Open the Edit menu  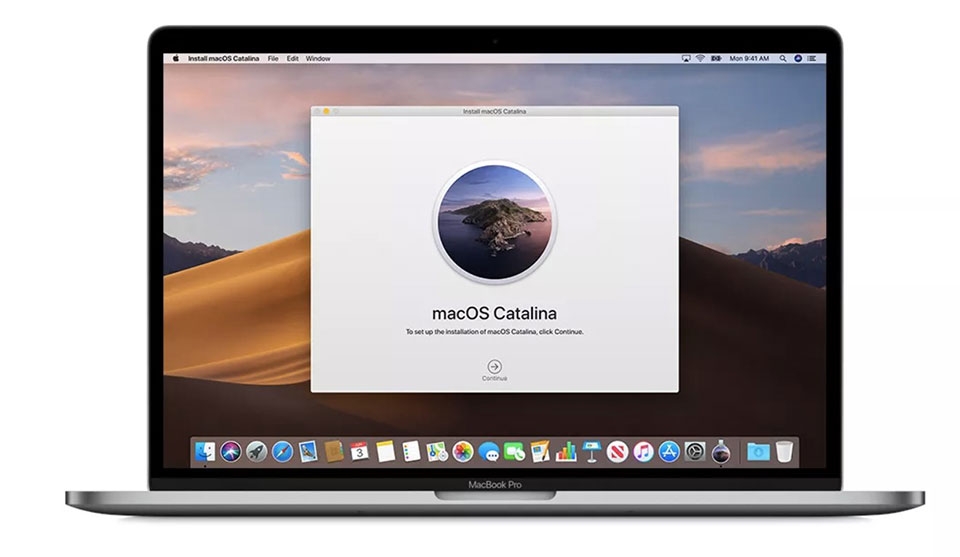(293, 59)
